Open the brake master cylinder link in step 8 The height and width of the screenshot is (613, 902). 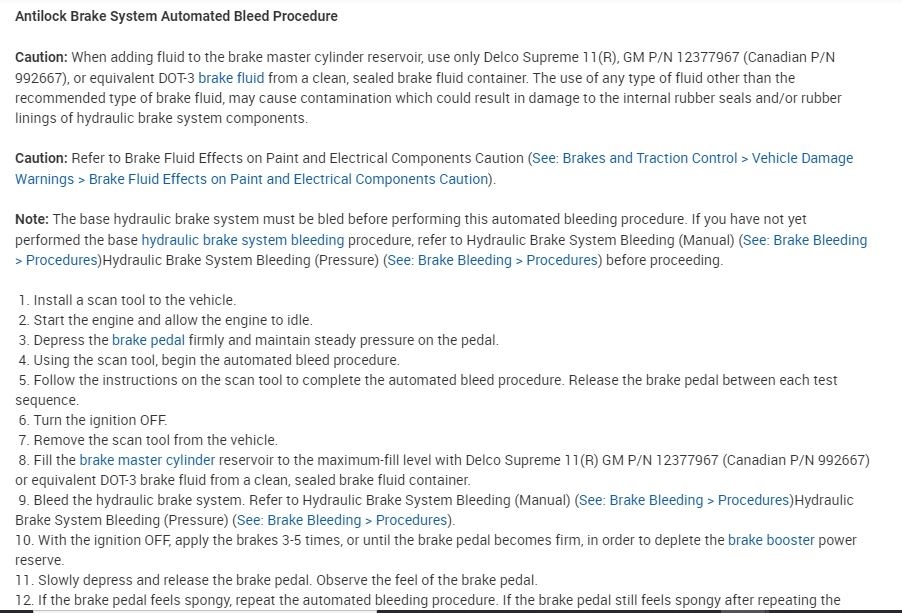[x=147, y=460]
